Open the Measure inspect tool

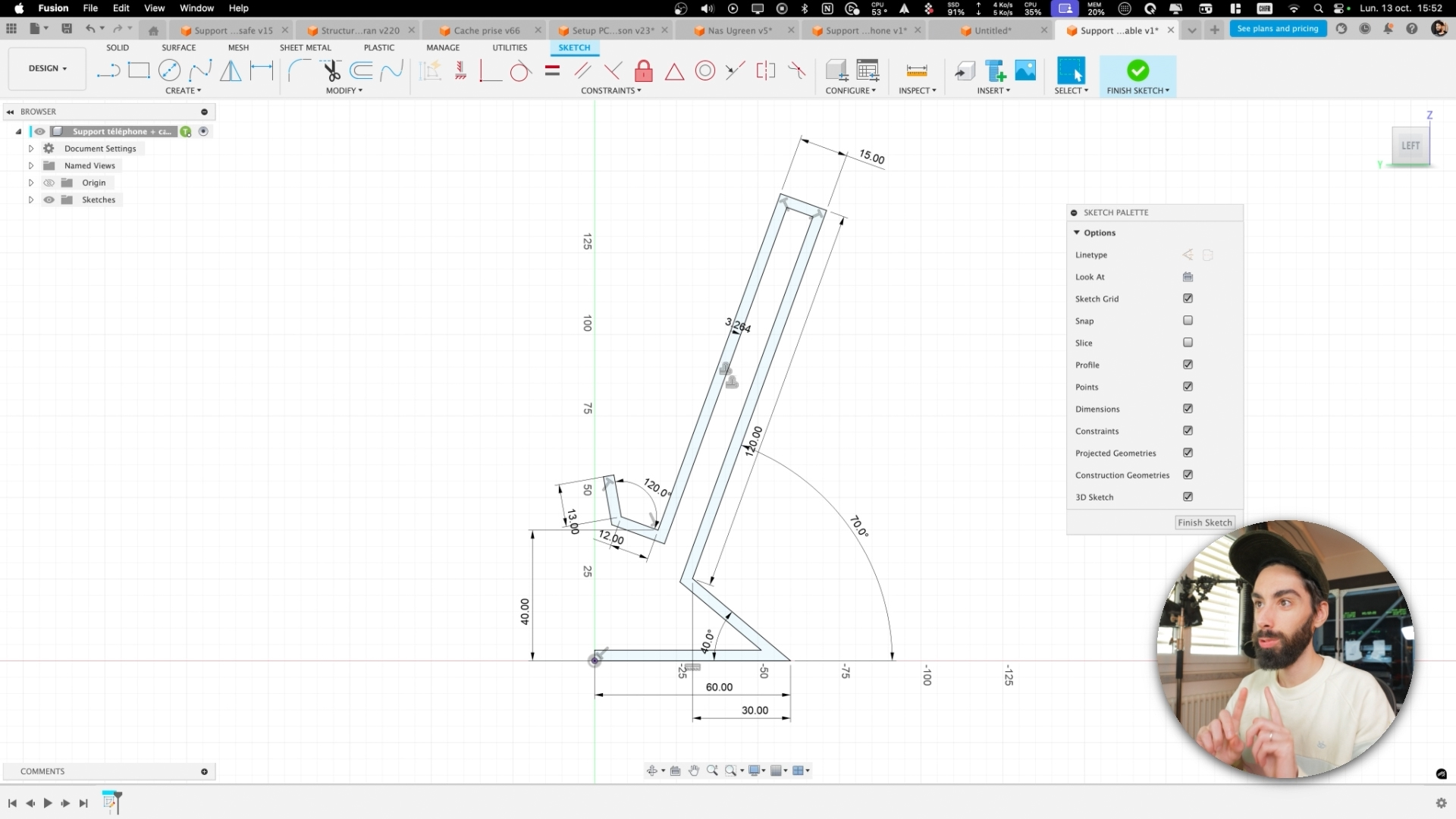[x=917, y=71]
